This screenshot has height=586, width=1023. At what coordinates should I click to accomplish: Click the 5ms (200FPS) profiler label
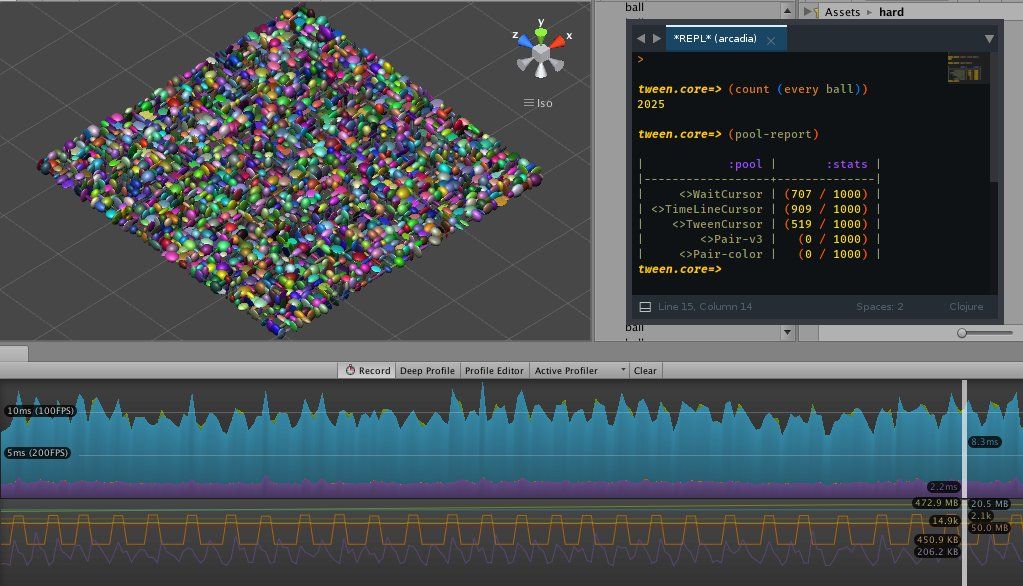37,452
